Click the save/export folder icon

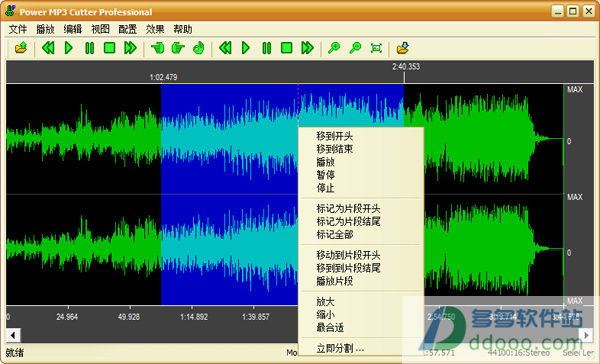(x=403, y=48)
